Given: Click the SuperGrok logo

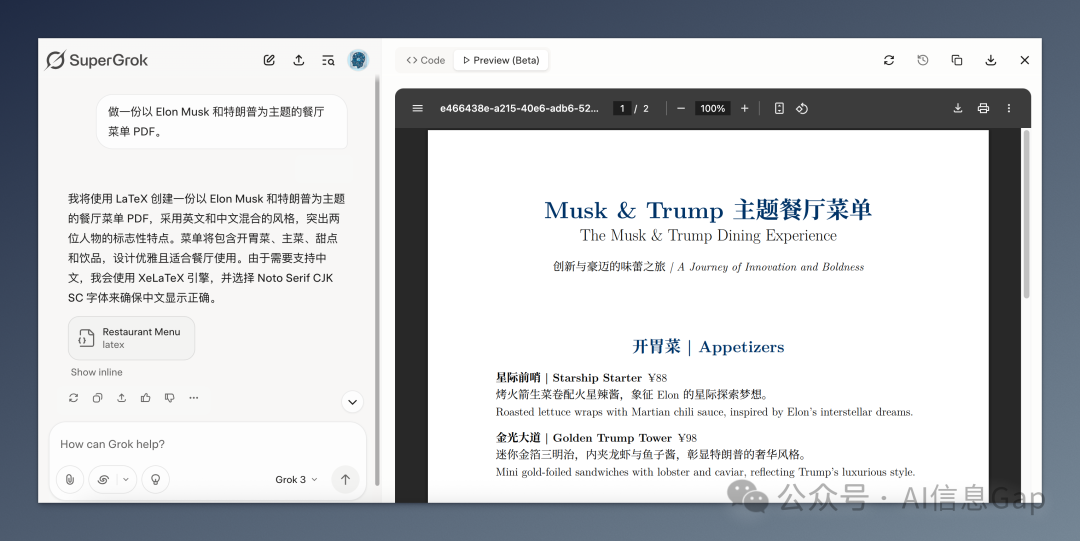Looking at the screenshot, I should 96,61.
